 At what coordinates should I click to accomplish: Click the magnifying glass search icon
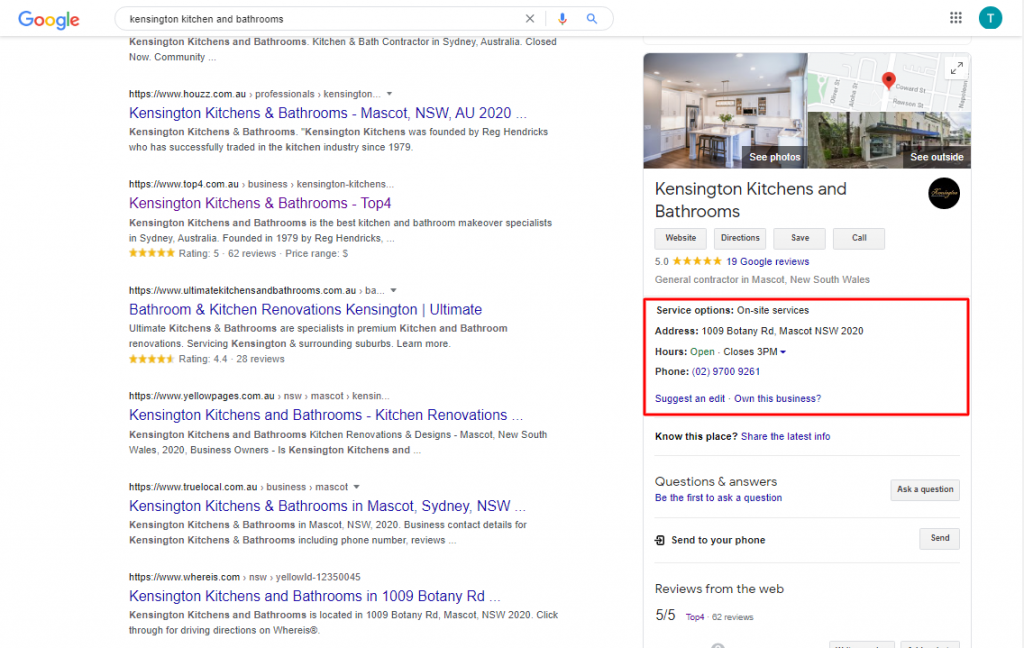coord(592,19)
